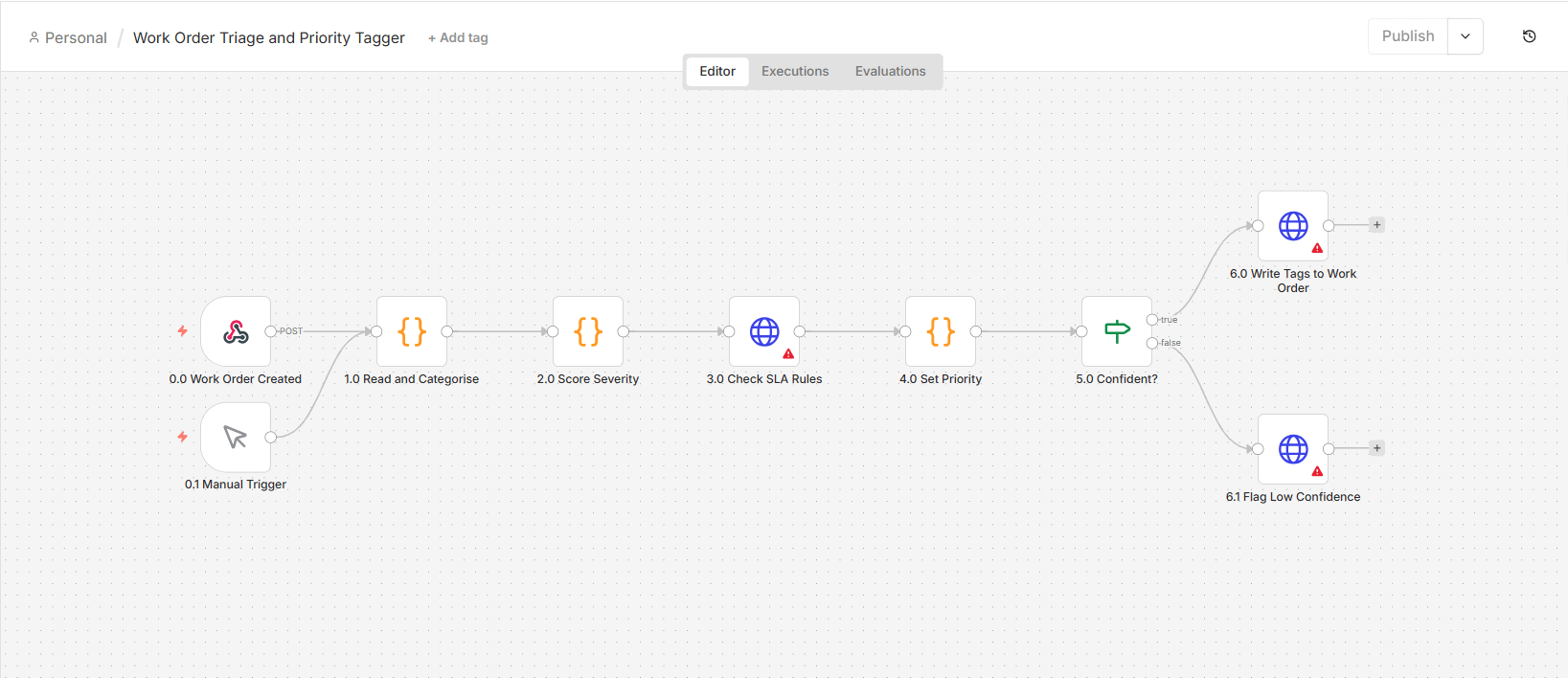Click the trigger bolt beside Work Order Created
The image size is (1568, 678).
pyautogui.click(x=182, y=331)
